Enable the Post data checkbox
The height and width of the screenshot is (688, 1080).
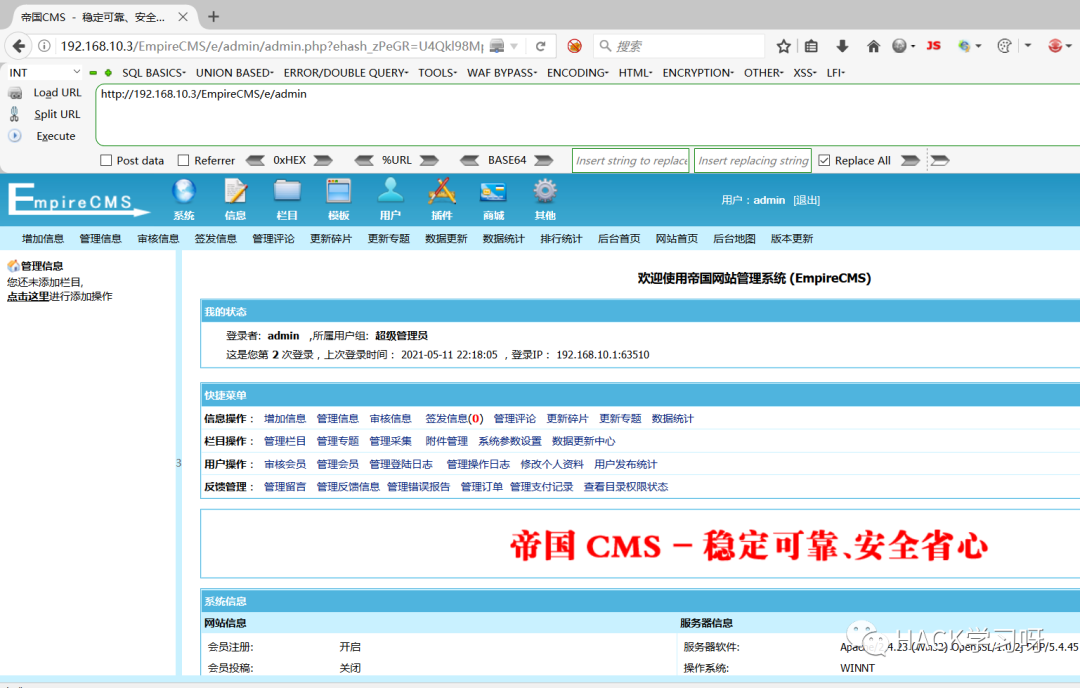[x=106, y=160]
